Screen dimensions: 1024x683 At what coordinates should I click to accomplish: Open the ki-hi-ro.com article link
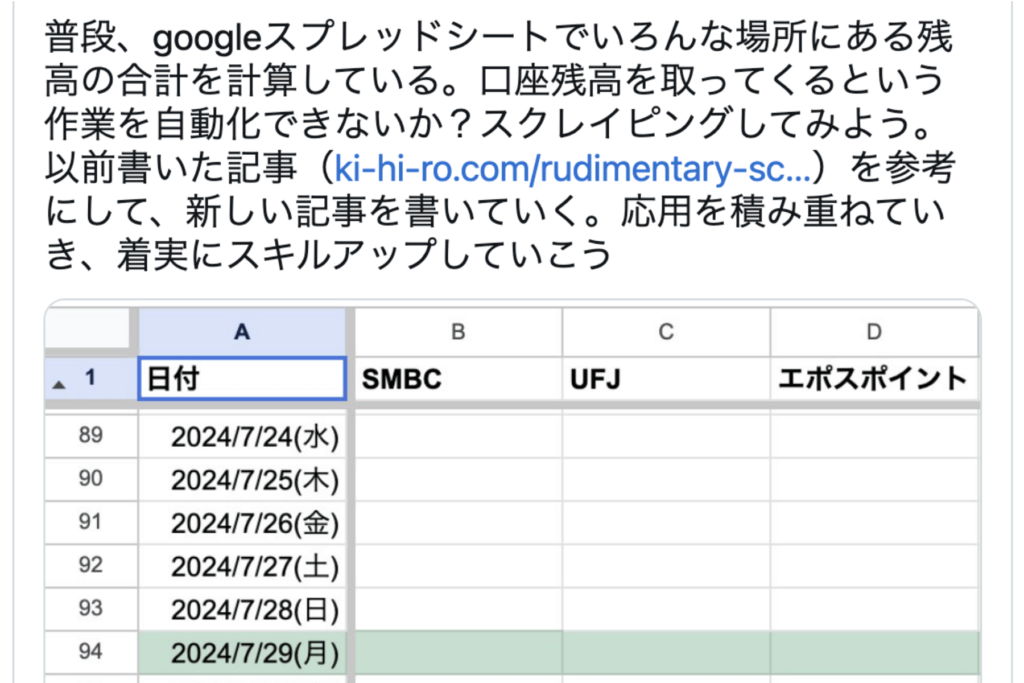point(574,170)
